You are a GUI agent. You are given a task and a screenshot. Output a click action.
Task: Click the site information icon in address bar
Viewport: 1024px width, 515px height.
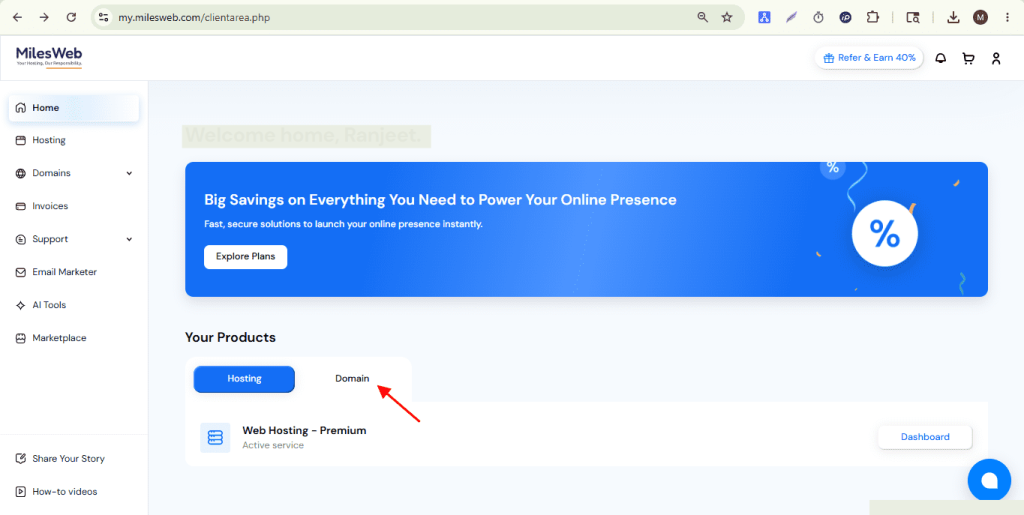tap(103, 18)
